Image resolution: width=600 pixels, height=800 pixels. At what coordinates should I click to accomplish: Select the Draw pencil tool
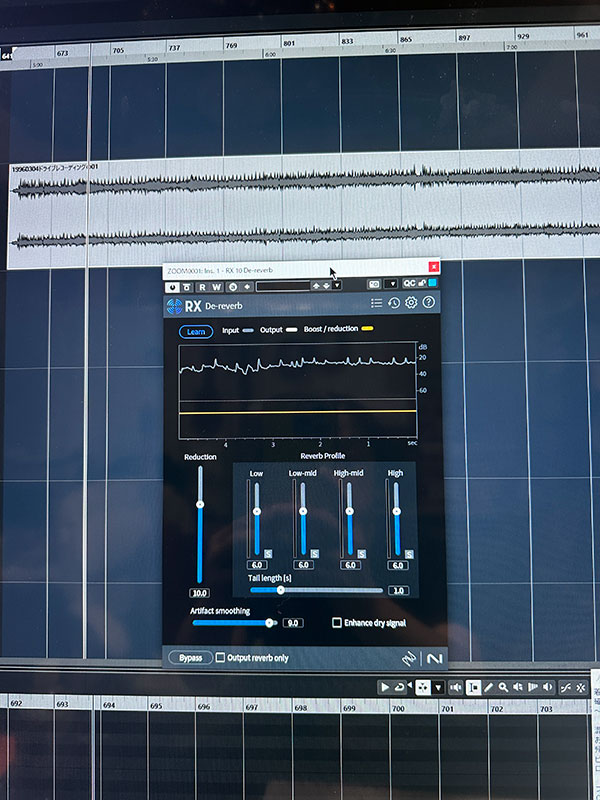point(488,688)
